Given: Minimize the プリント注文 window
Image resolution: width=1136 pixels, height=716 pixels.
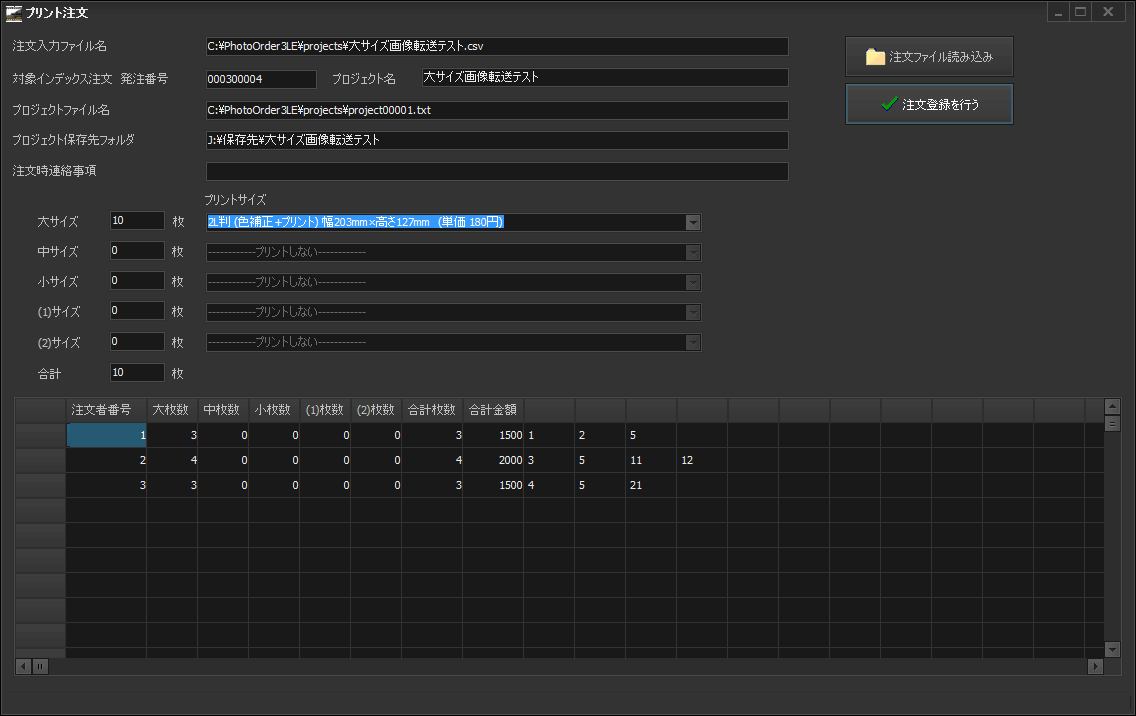Looking at the screenshot, I should tap(1058, 12).
